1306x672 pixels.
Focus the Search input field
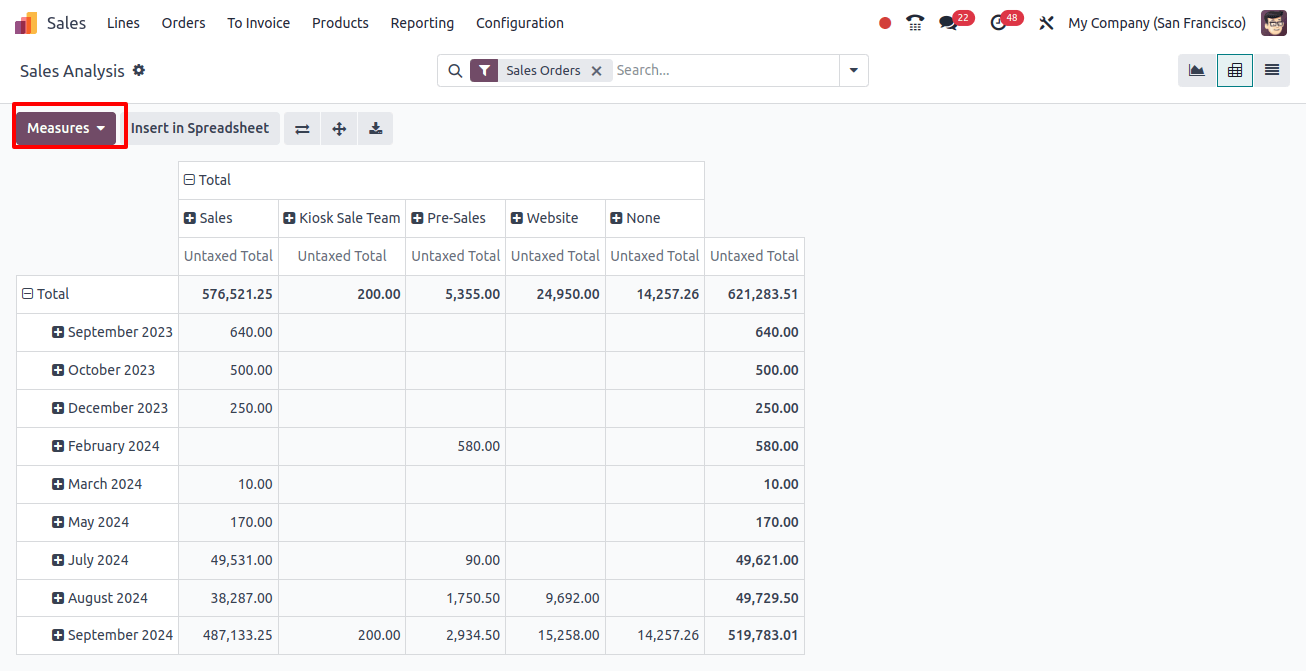[x=726, y=71]
